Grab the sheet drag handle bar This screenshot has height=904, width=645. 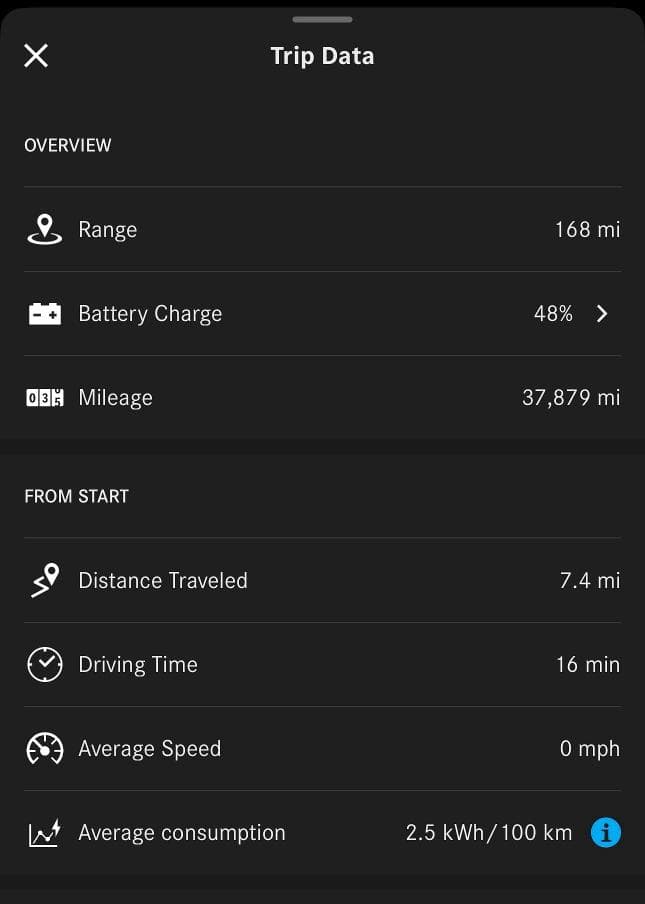click(322, 20)
